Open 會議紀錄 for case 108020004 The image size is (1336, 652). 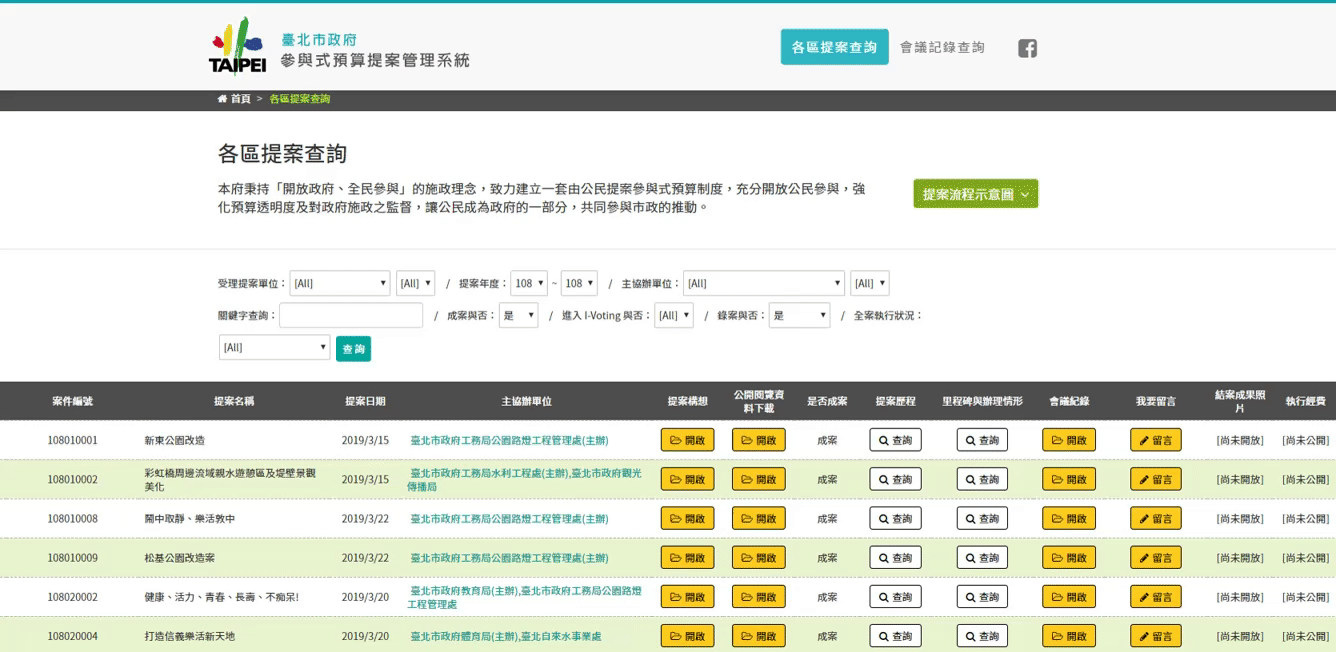click(1069, 636)
